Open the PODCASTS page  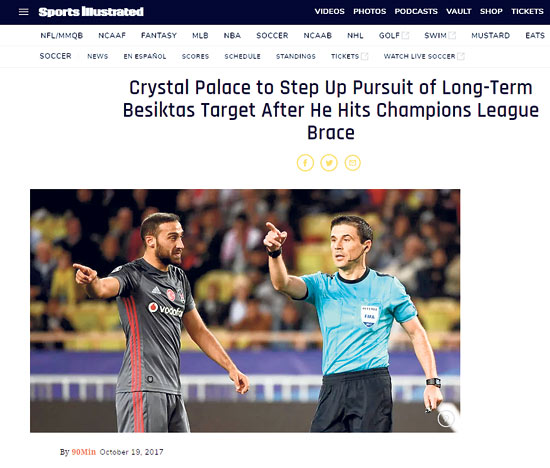tap(416, 12)
